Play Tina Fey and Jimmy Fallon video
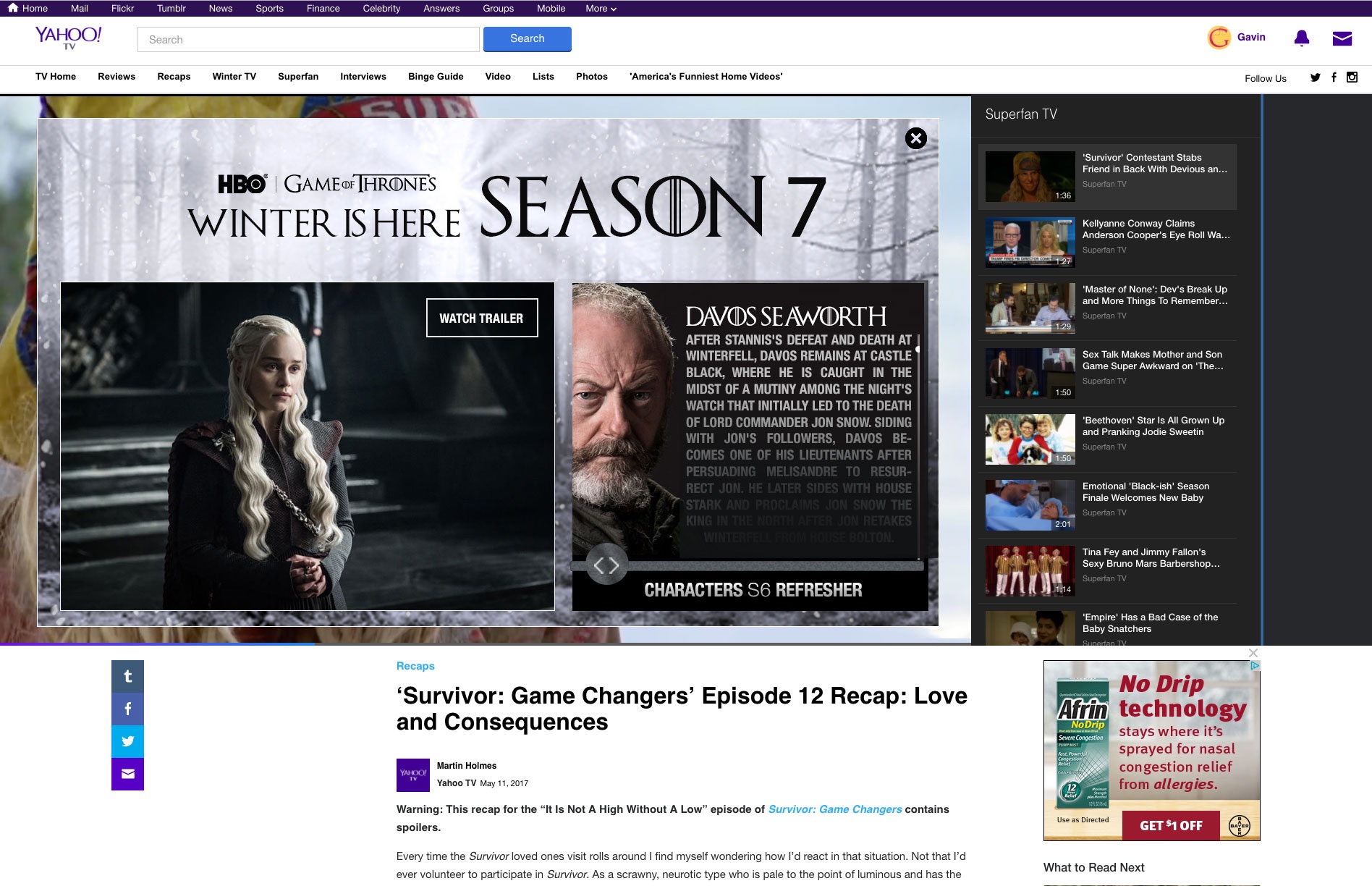This screenshot has height=886, width=1372. pyautogui.click(x=1030, y=571)
